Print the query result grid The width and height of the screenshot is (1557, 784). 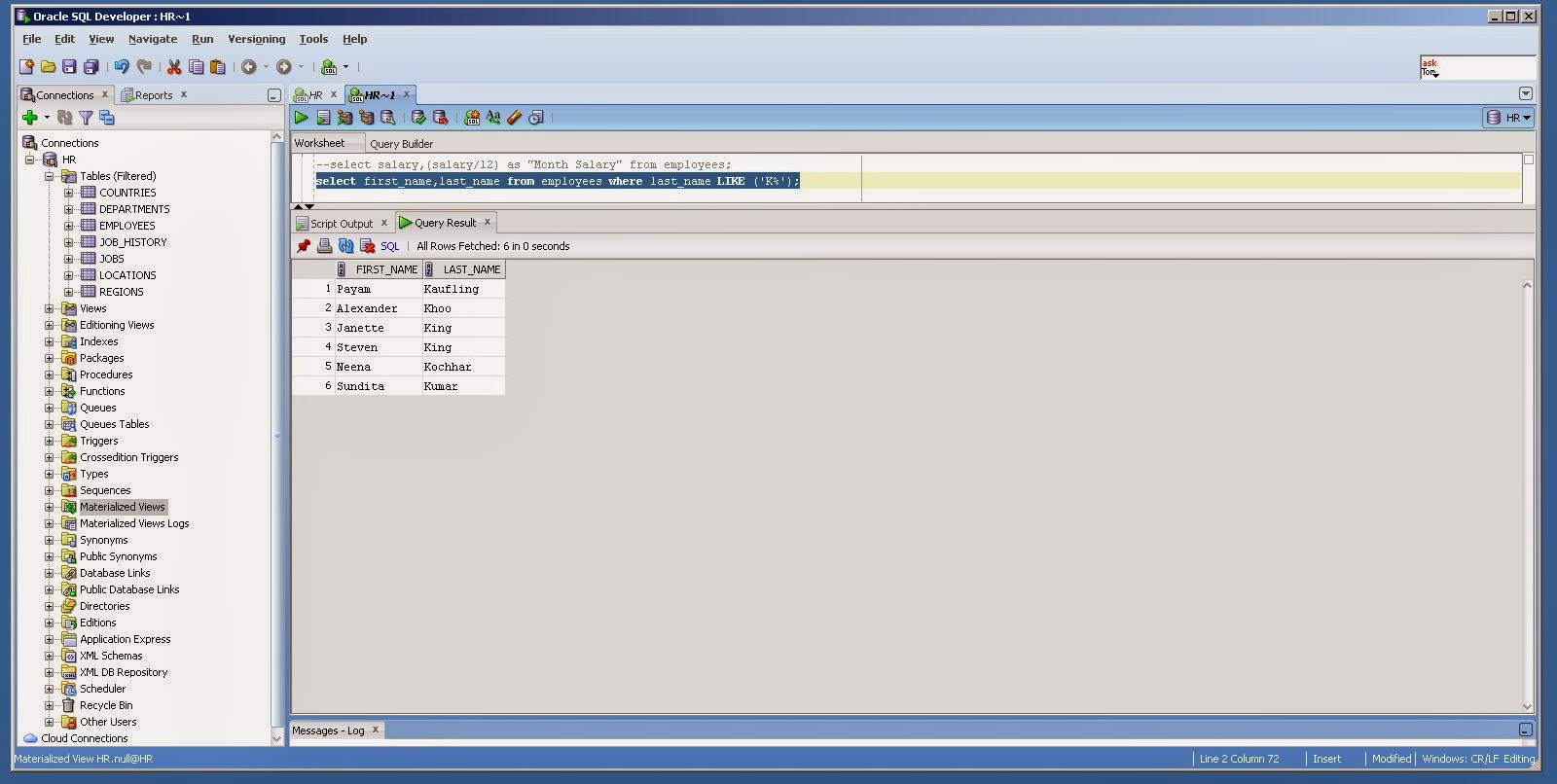tap(325, 246)
